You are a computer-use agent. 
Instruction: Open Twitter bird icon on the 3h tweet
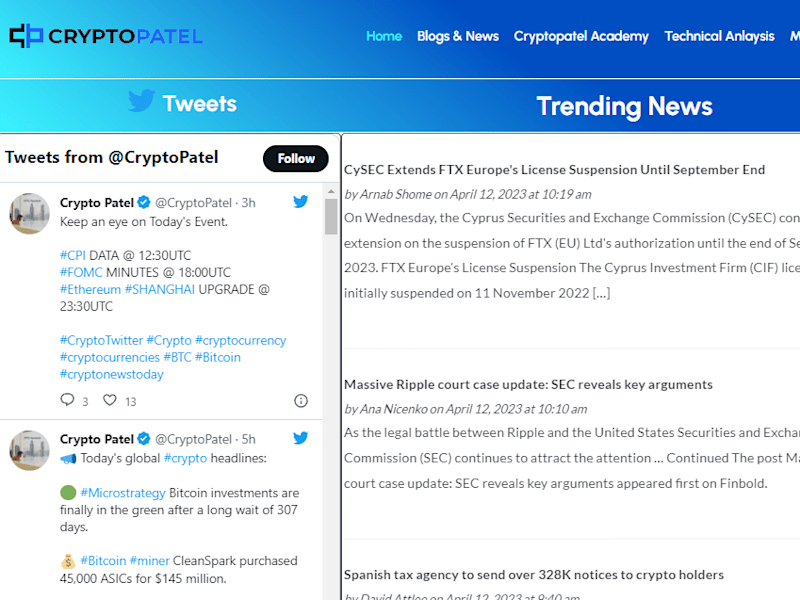[x=301, y=202]
